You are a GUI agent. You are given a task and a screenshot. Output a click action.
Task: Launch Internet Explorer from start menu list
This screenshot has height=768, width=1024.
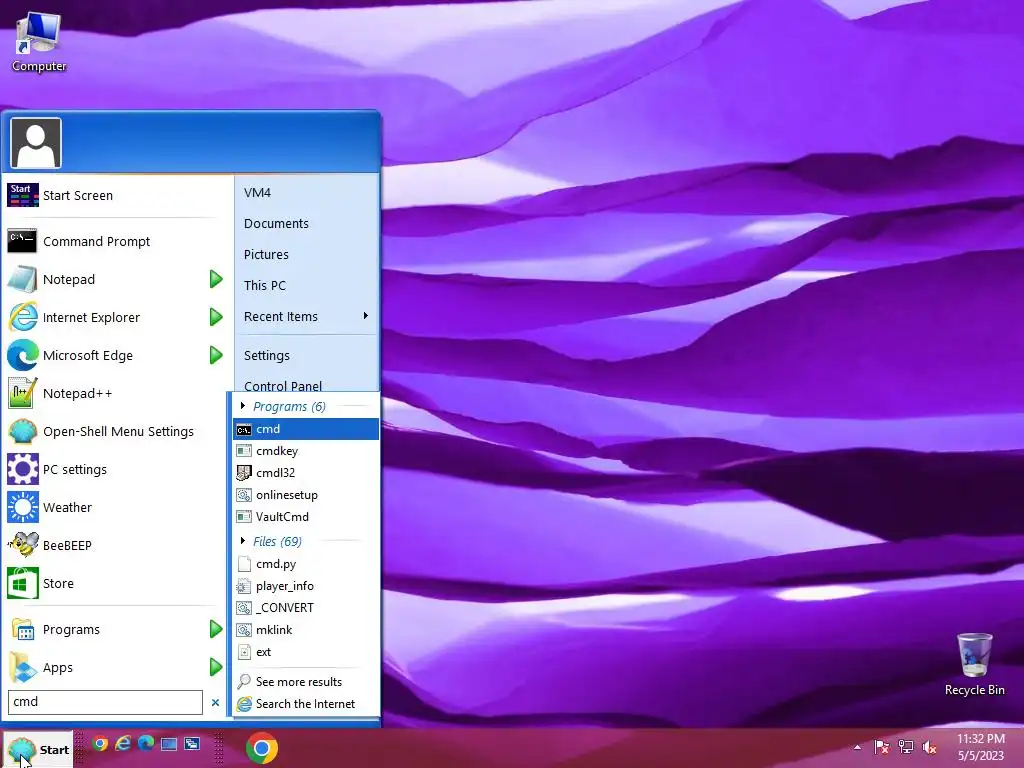104,317
